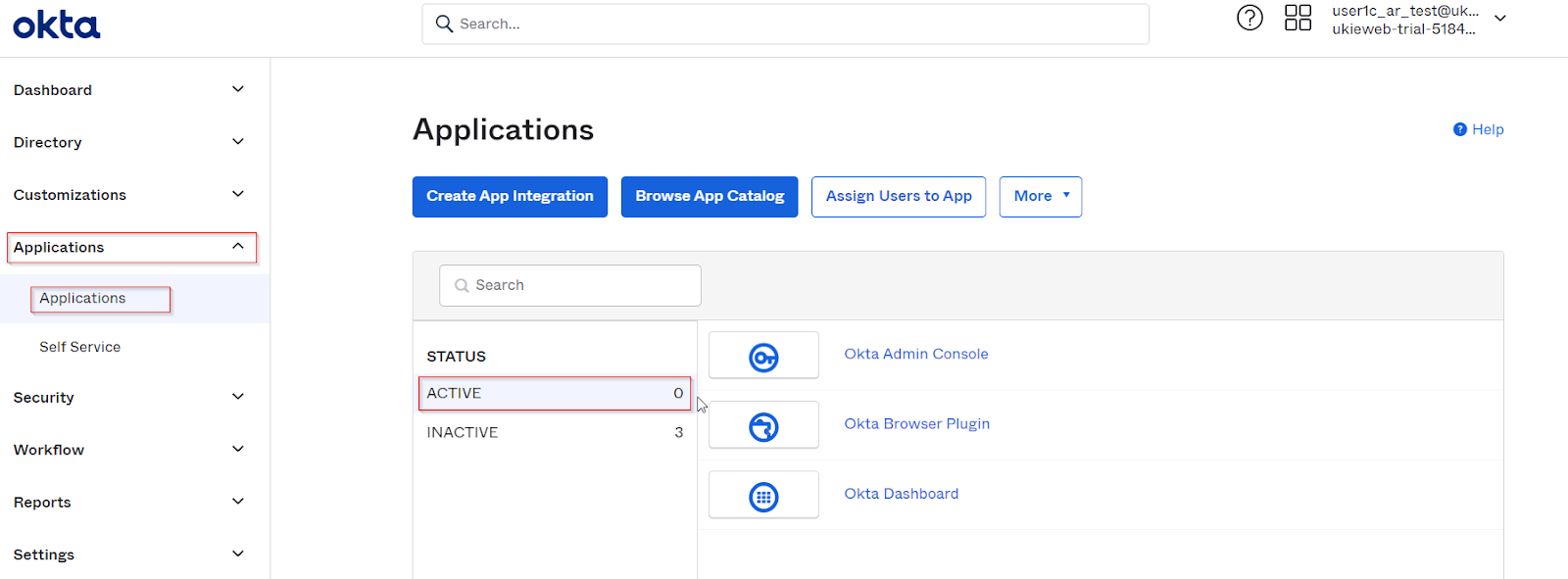
Task: Expand the Dashboard menu chevron
Action: [238, 89]
